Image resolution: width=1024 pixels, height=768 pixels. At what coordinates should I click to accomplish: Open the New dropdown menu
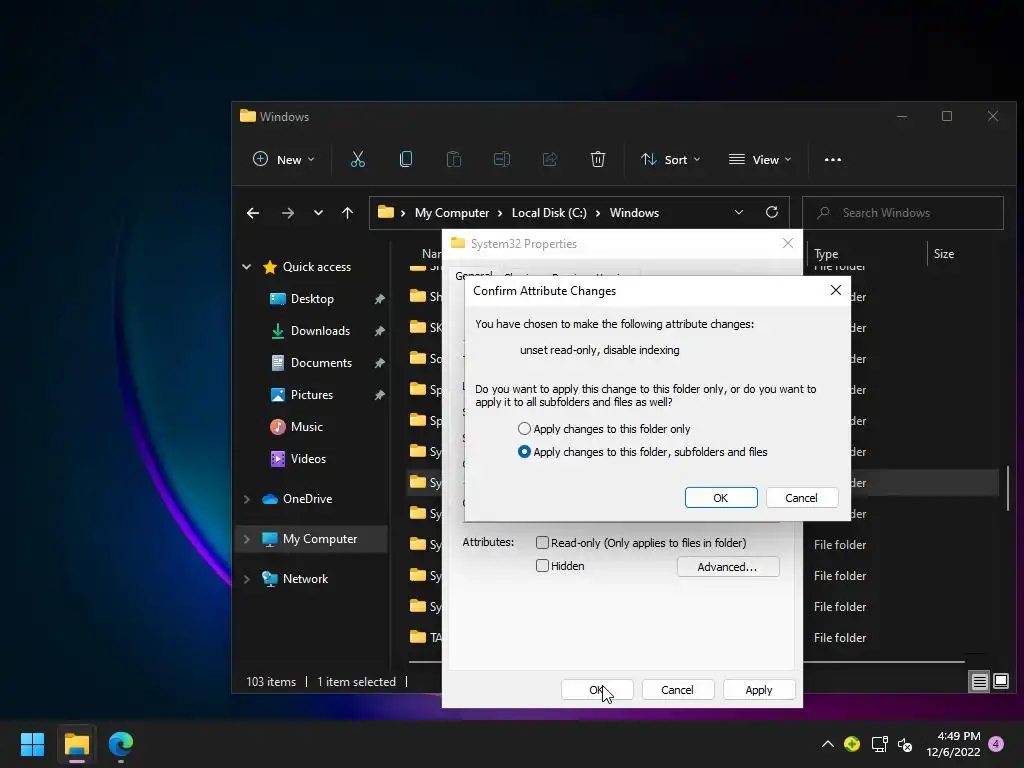[x=283, y=159]
